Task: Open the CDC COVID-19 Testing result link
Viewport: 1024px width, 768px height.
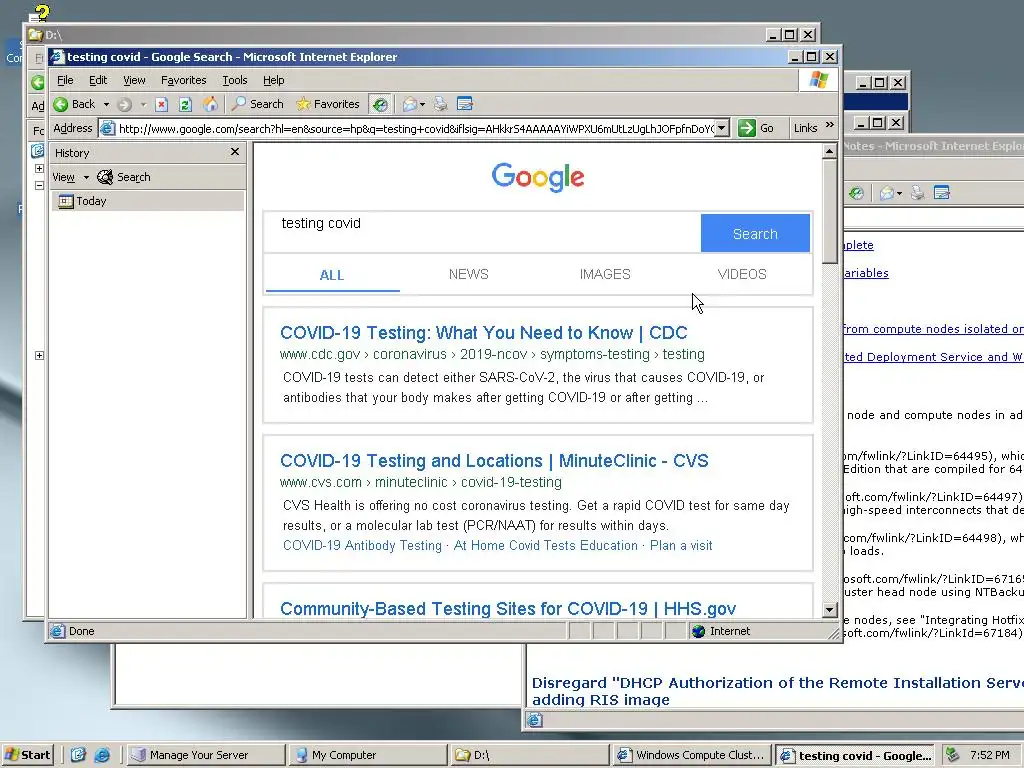Action: [483, 332]
